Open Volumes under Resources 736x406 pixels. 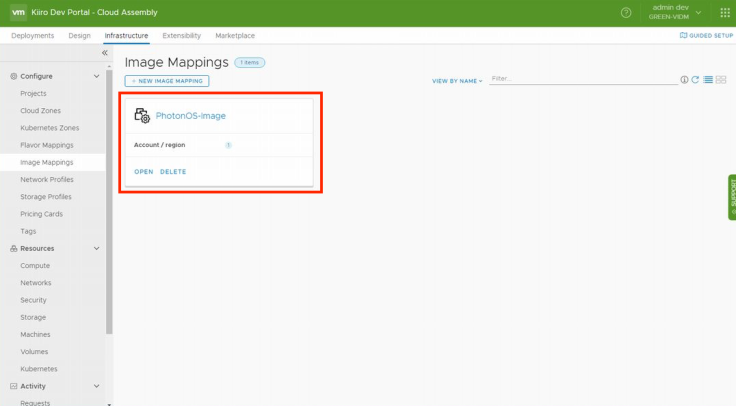(34, 352)
